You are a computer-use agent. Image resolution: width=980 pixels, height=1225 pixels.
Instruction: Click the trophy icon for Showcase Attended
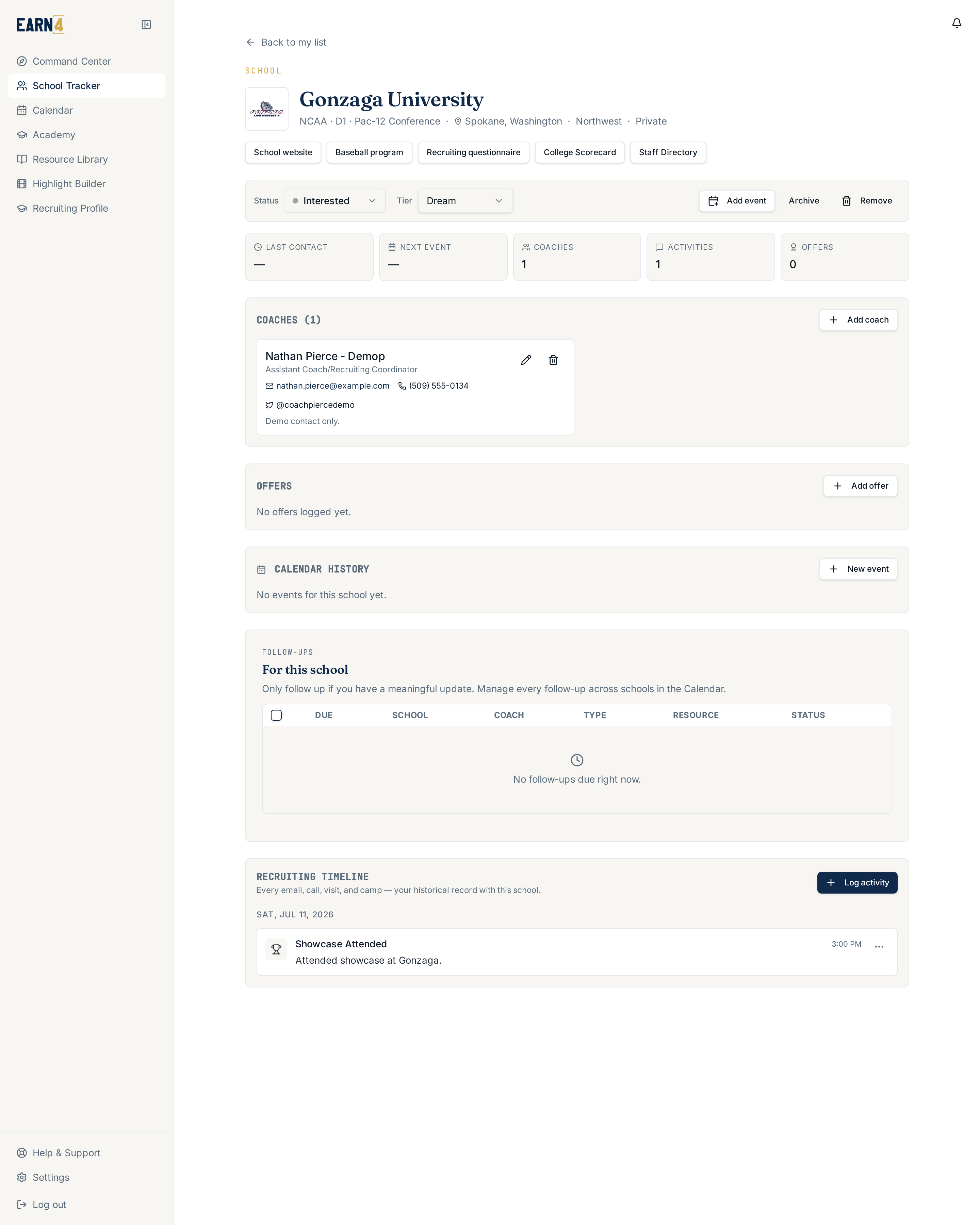click(276, 949)
